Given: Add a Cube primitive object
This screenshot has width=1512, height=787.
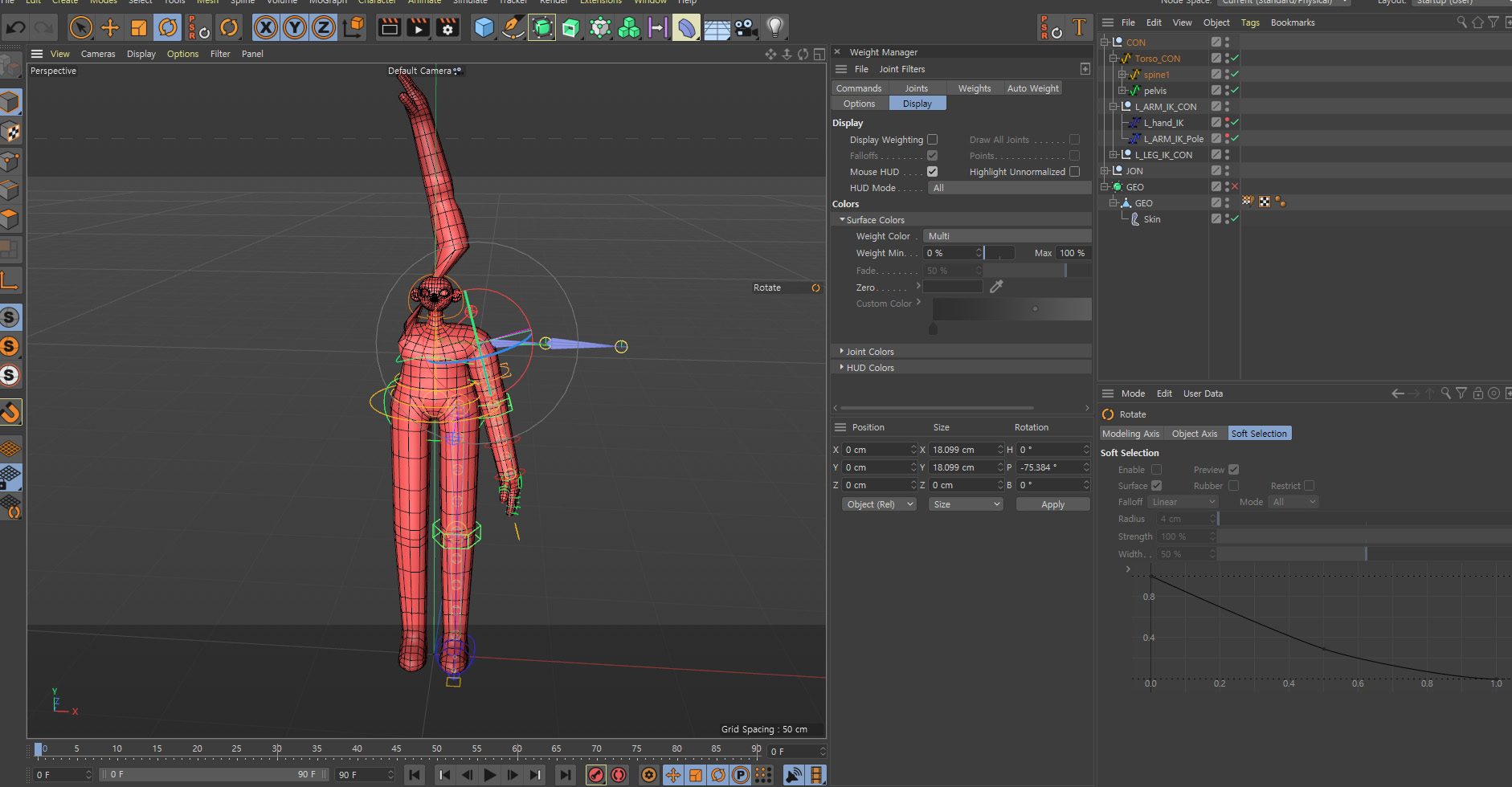Looking at the screenshot, I should point(484,28).
